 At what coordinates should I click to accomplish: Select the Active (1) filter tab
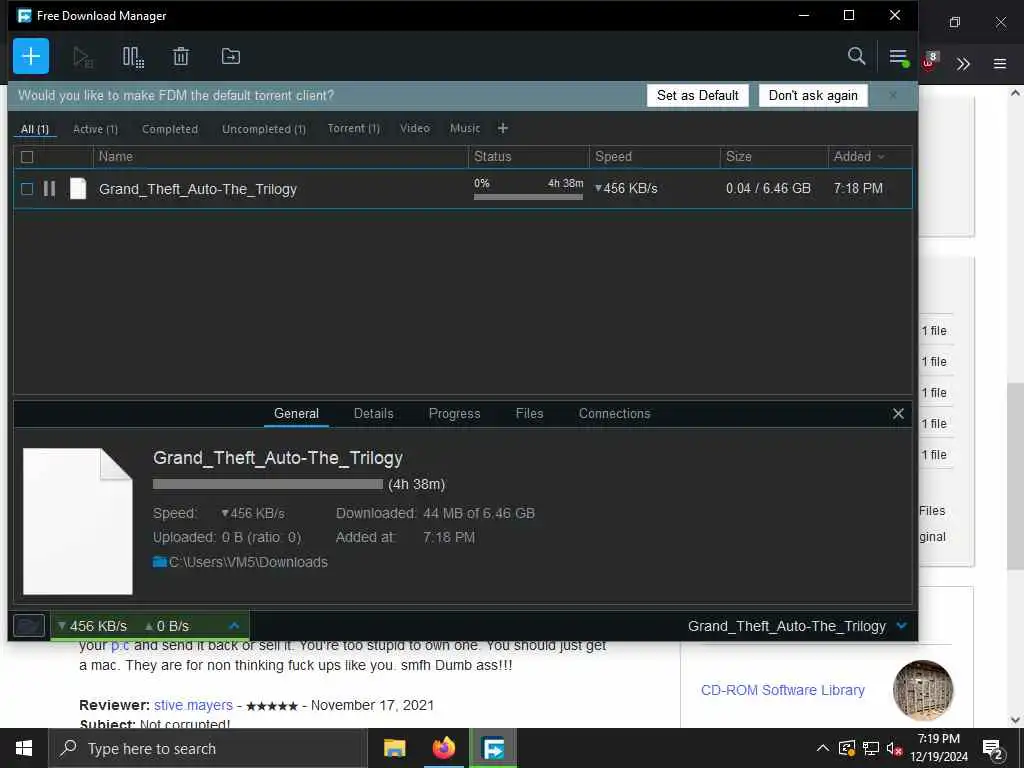pyautogui.click(x=95, y=129)
